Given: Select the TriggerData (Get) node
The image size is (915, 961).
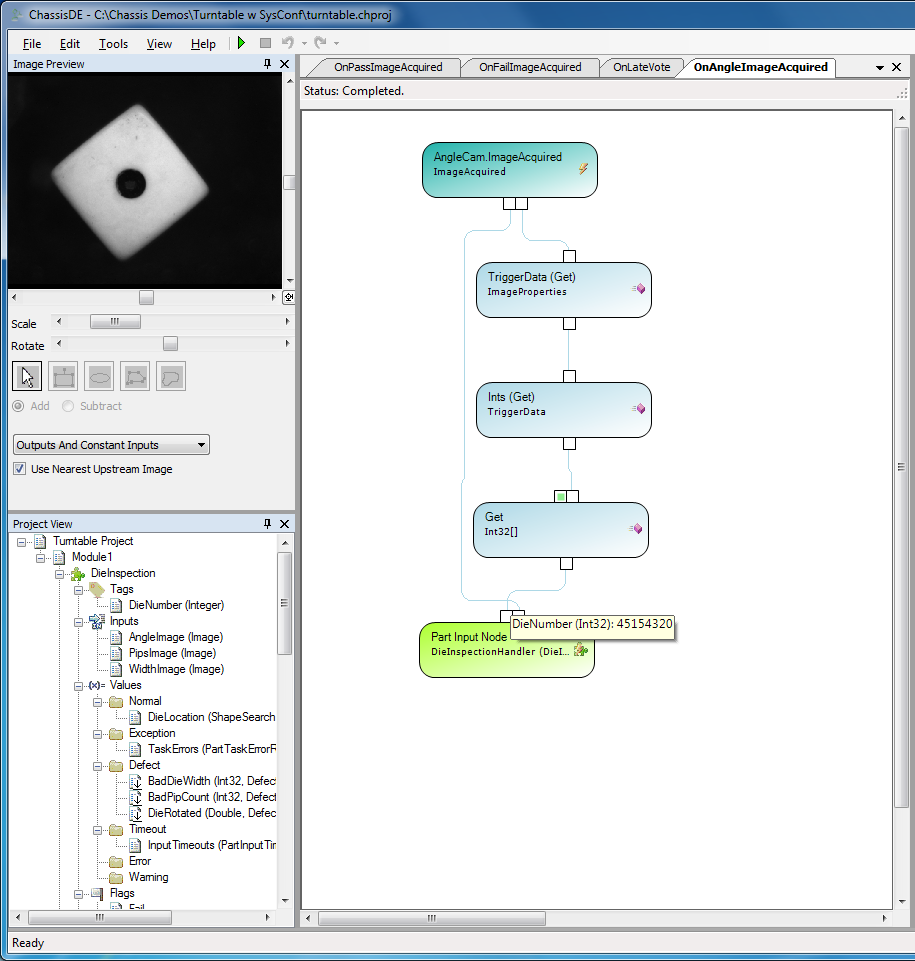Looking at the screenshot, I should point(563,290).
